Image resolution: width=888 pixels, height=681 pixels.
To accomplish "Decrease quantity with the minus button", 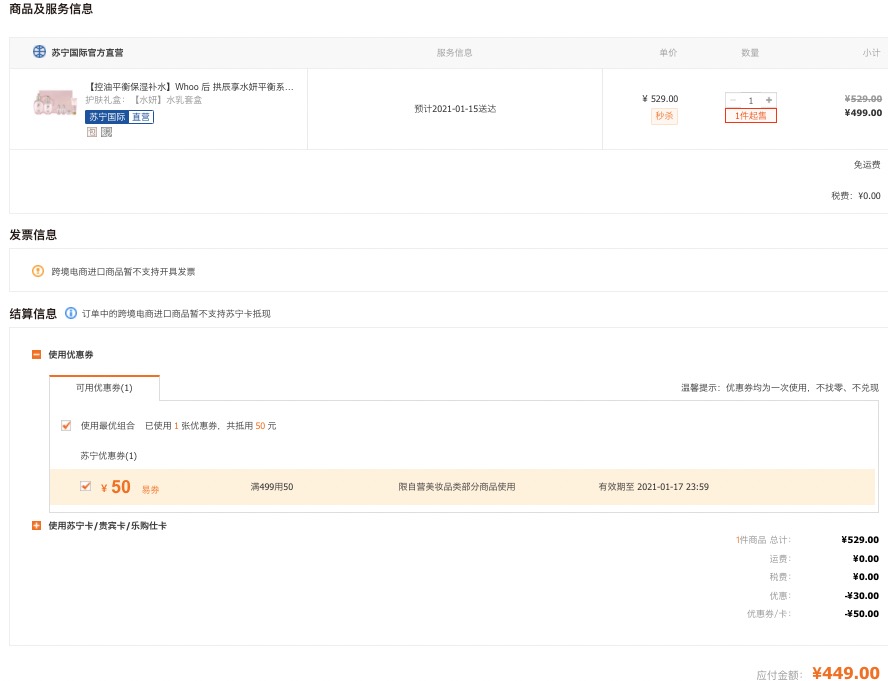I will (x=733, y=100).
